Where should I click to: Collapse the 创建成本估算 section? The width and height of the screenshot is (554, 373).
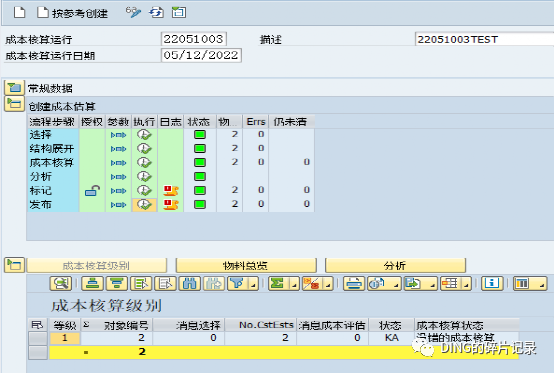[14, 104]
